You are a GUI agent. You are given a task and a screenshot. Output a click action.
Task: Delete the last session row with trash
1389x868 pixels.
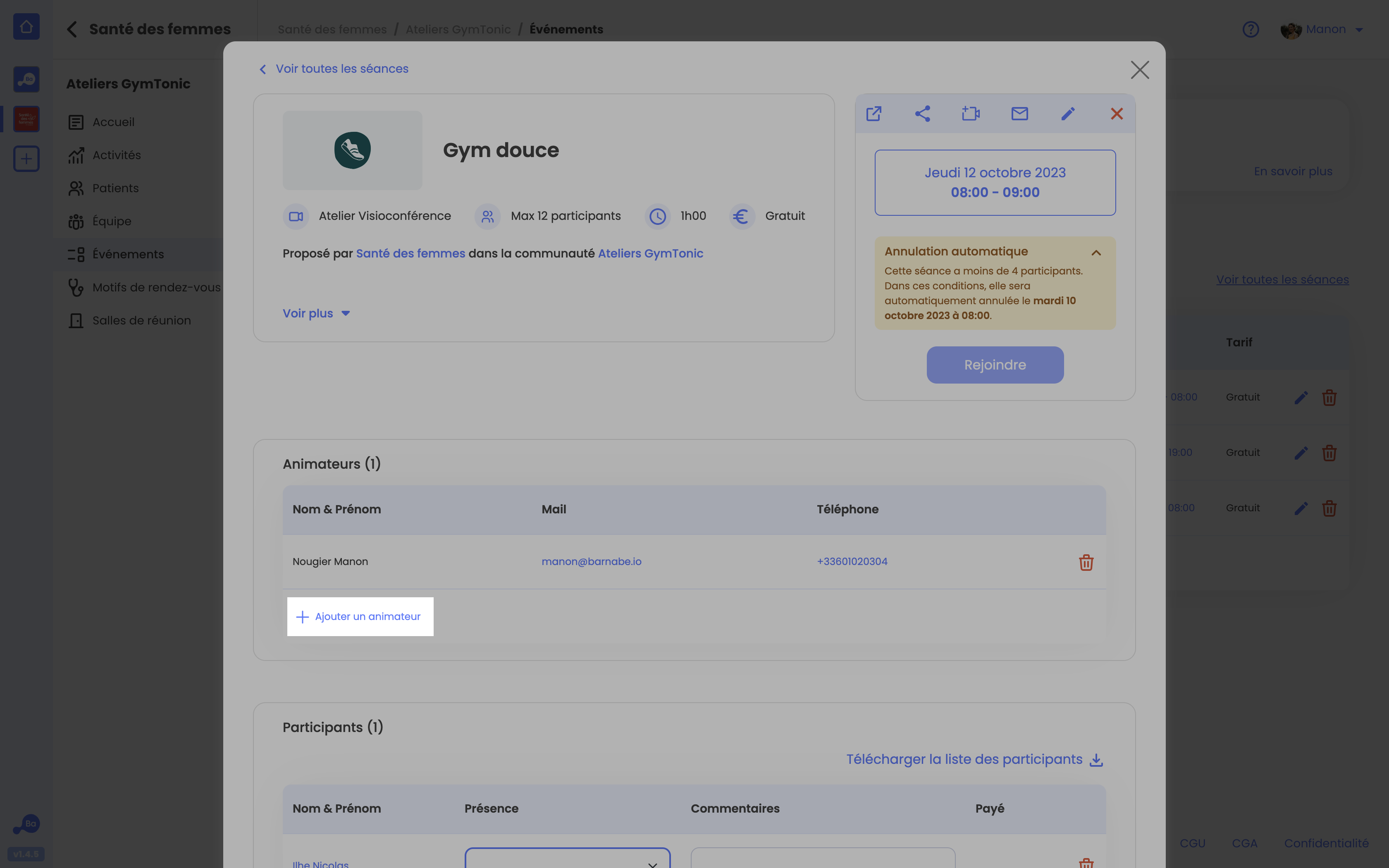(1329, 508)
